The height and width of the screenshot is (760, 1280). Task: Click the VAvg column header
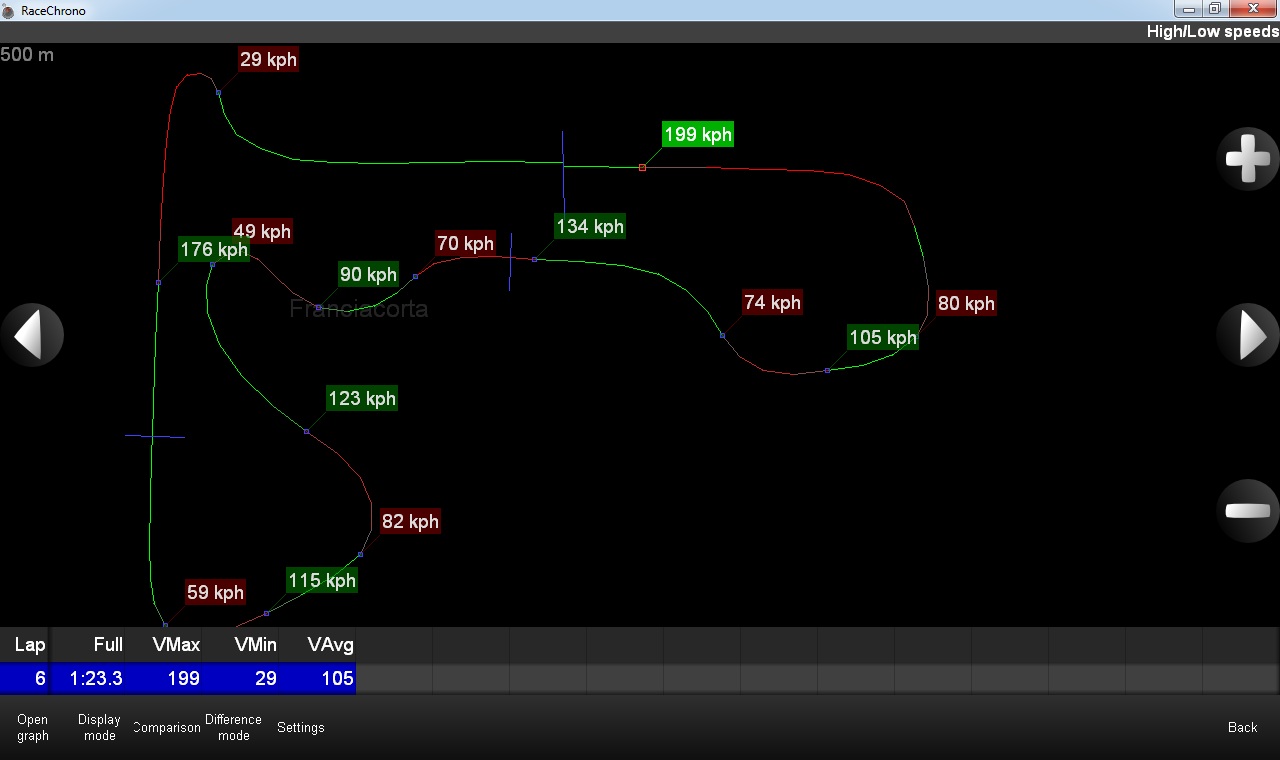pyautogui.click(x=330, y=645)
